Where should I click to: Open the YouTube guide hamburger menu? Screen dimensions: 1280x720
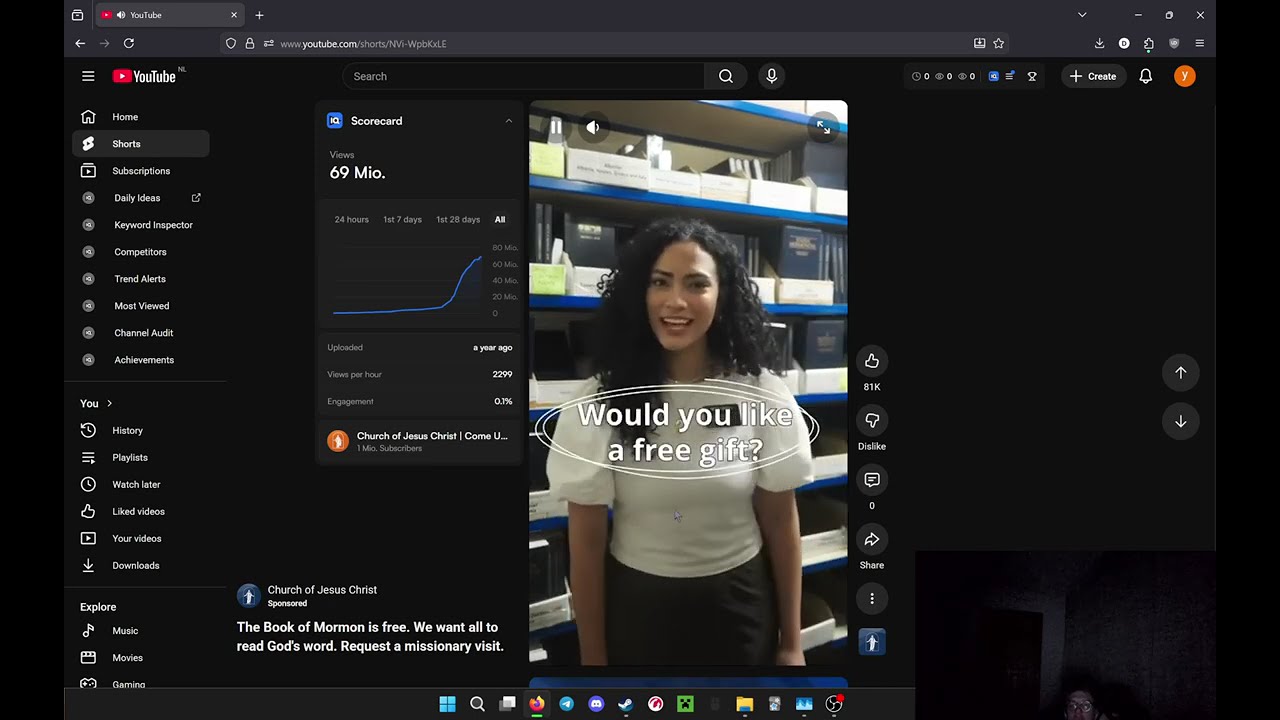pos(88,76)
